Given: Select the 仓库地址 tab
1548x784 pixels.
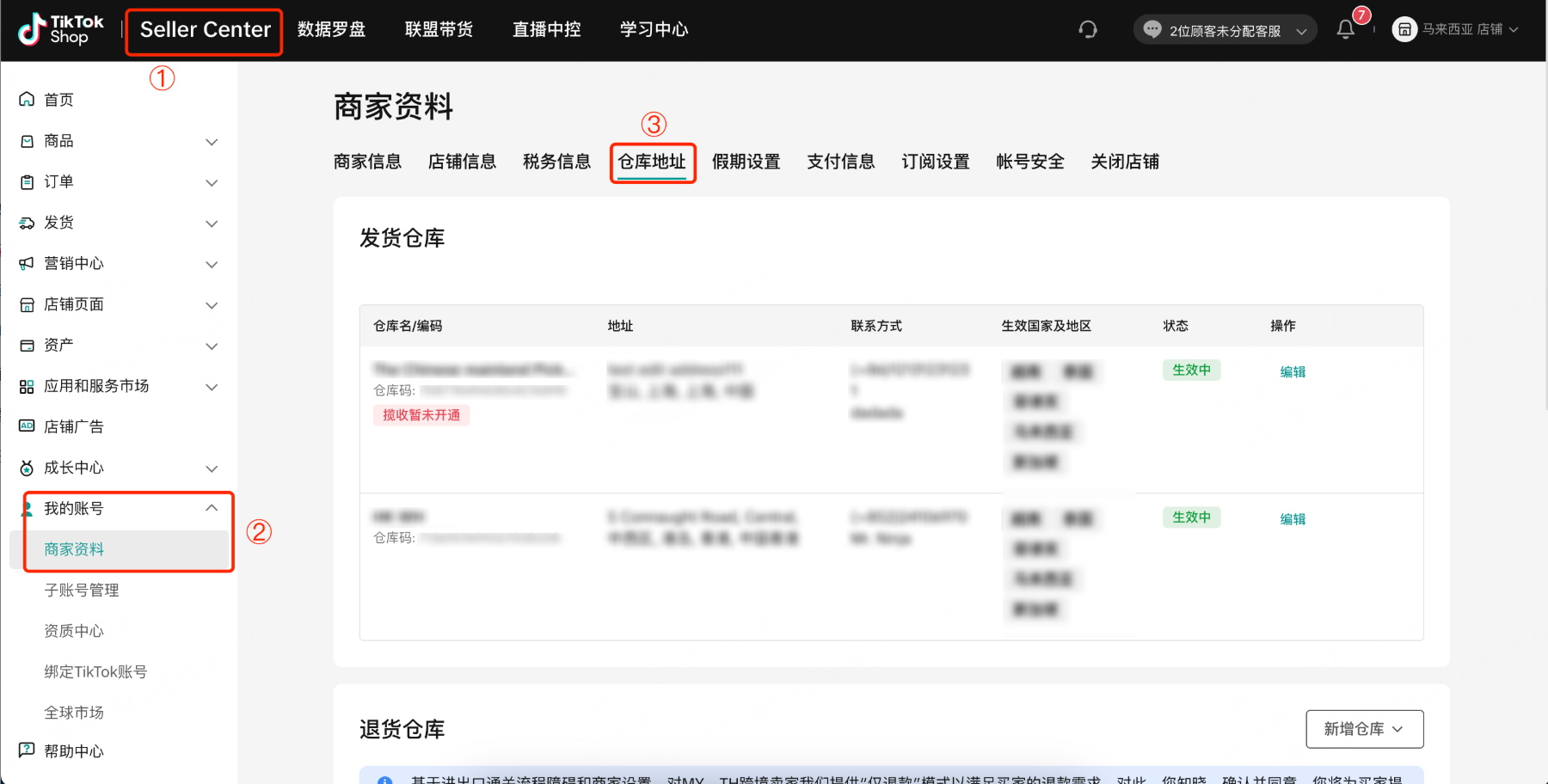Looking at the screenshot, I should click(x=652, y=162).
